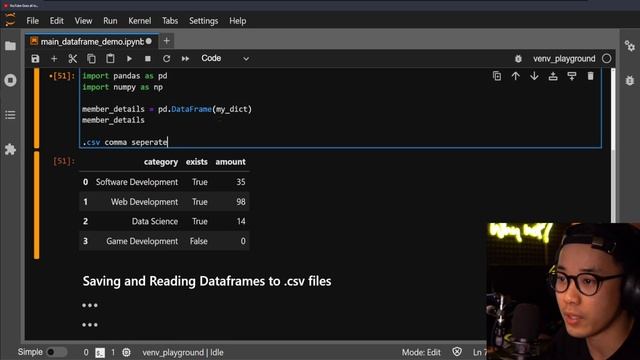
Task: Restart kernel and run all cells icon
Action: point(185,59)
